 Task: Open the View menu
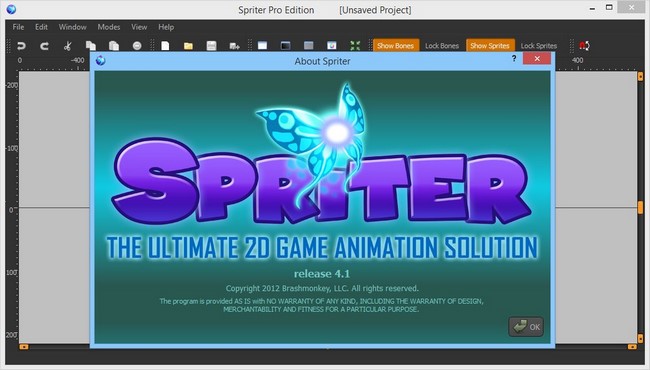[x=139, y=27]
